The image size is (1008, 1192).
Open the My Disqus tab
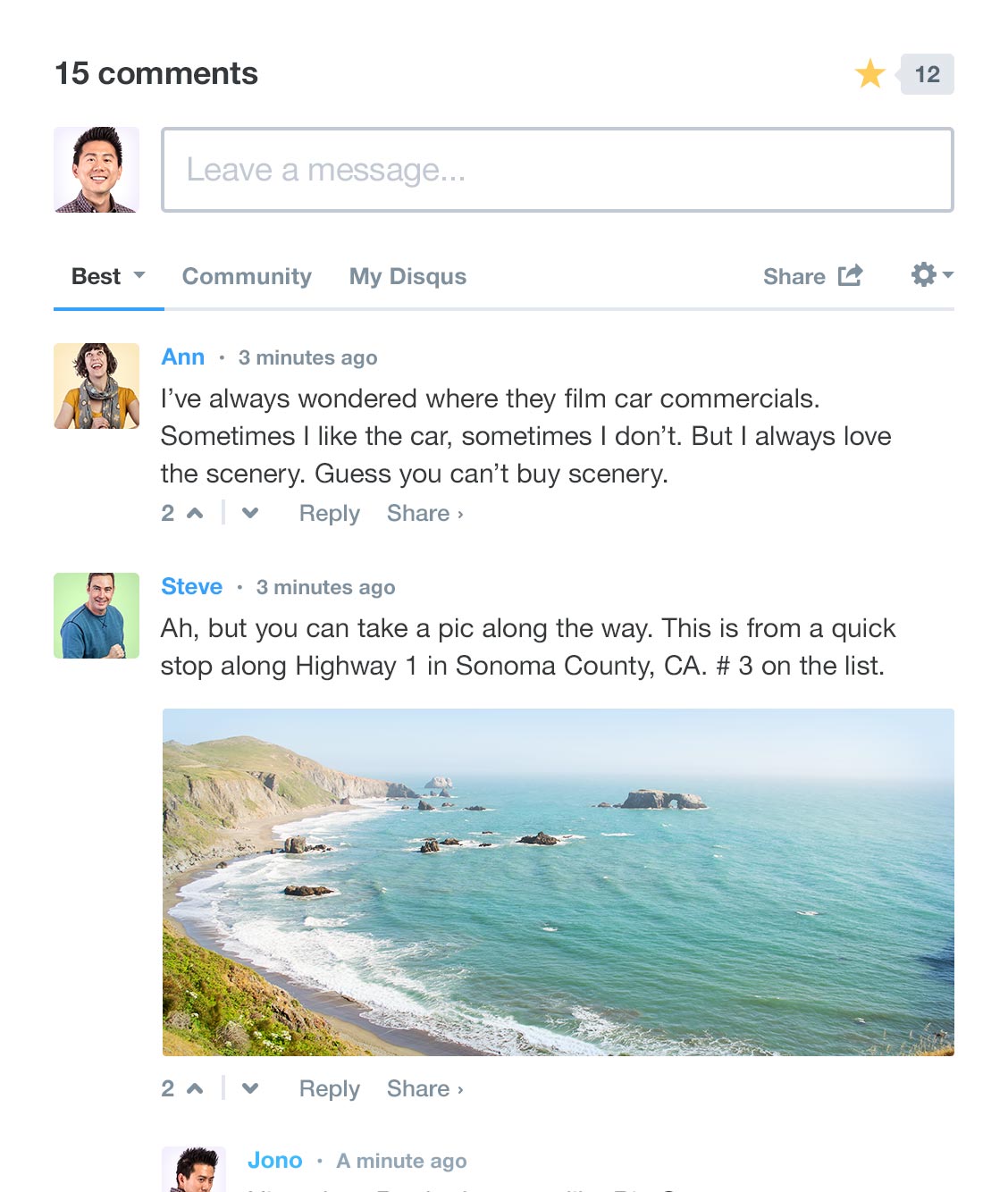tap(407, 277)
